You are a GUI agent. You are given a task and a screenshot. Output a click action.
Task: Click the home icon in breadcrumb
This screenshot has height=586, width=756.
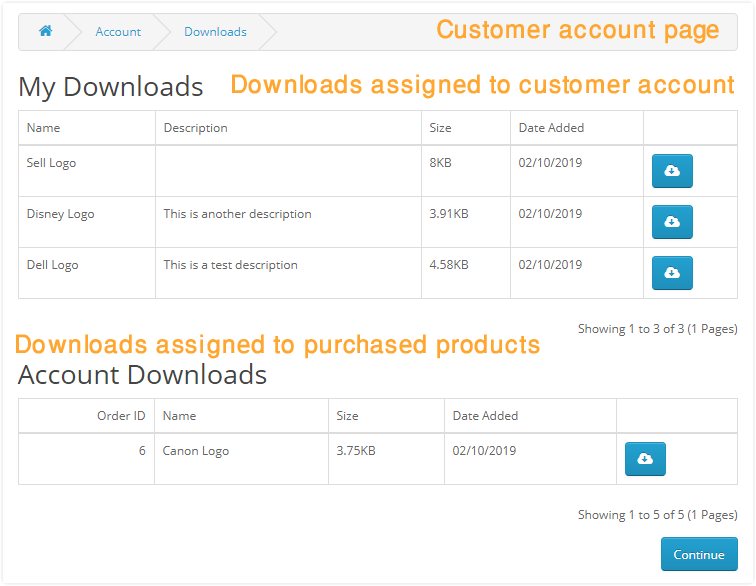coord(45,31)
